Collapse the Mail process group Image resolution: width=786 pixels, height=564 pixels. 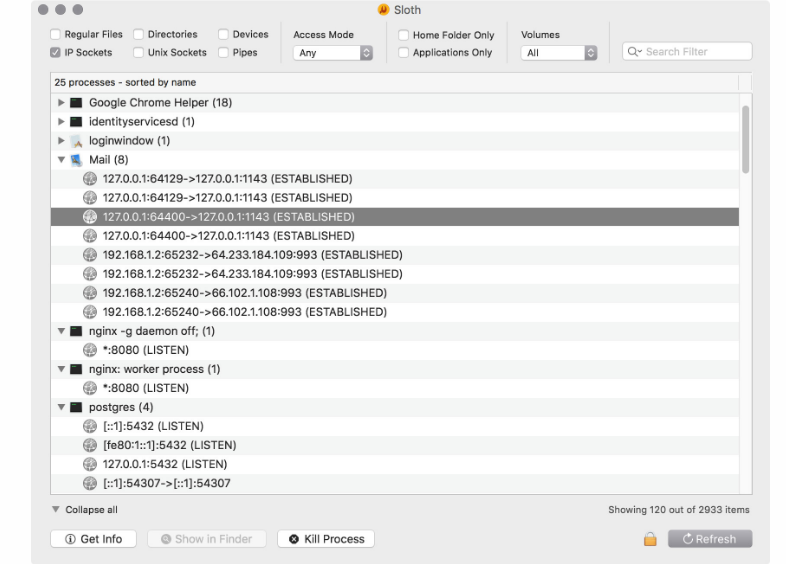tap(61, 160)
